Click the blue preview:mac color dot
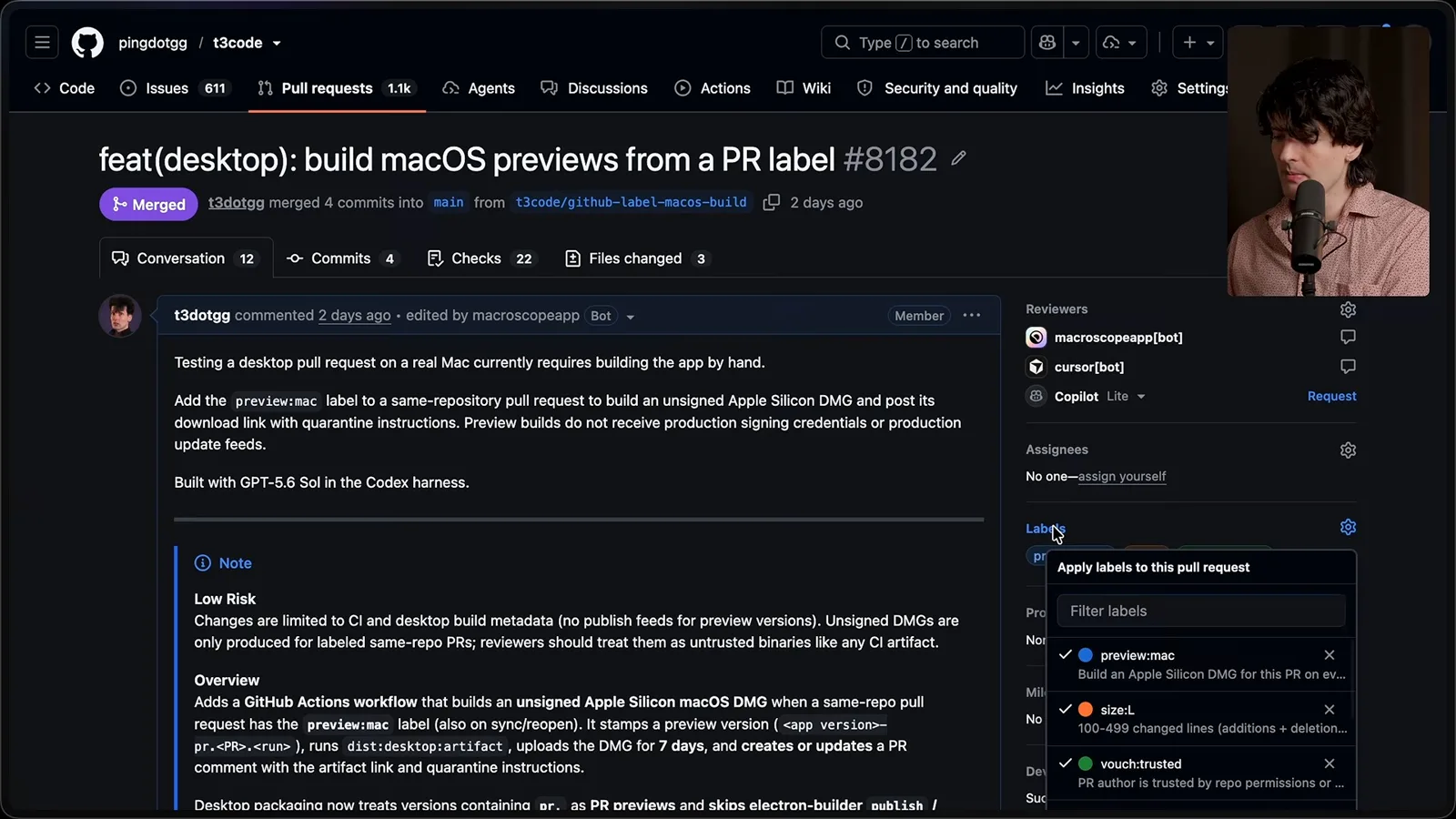 click(x=1086, y=655)
